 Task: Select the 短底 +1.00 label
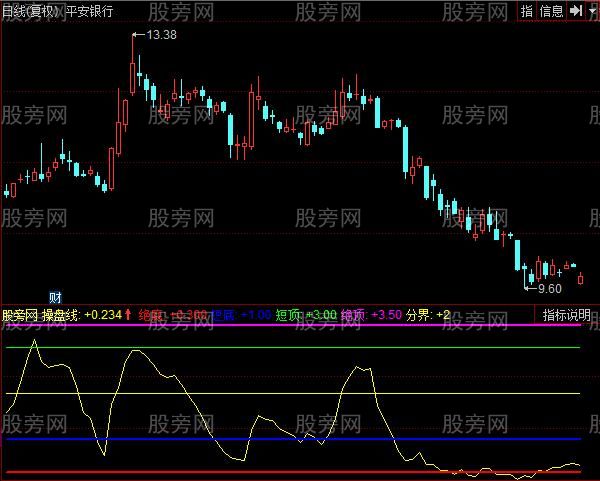point(241,315)
